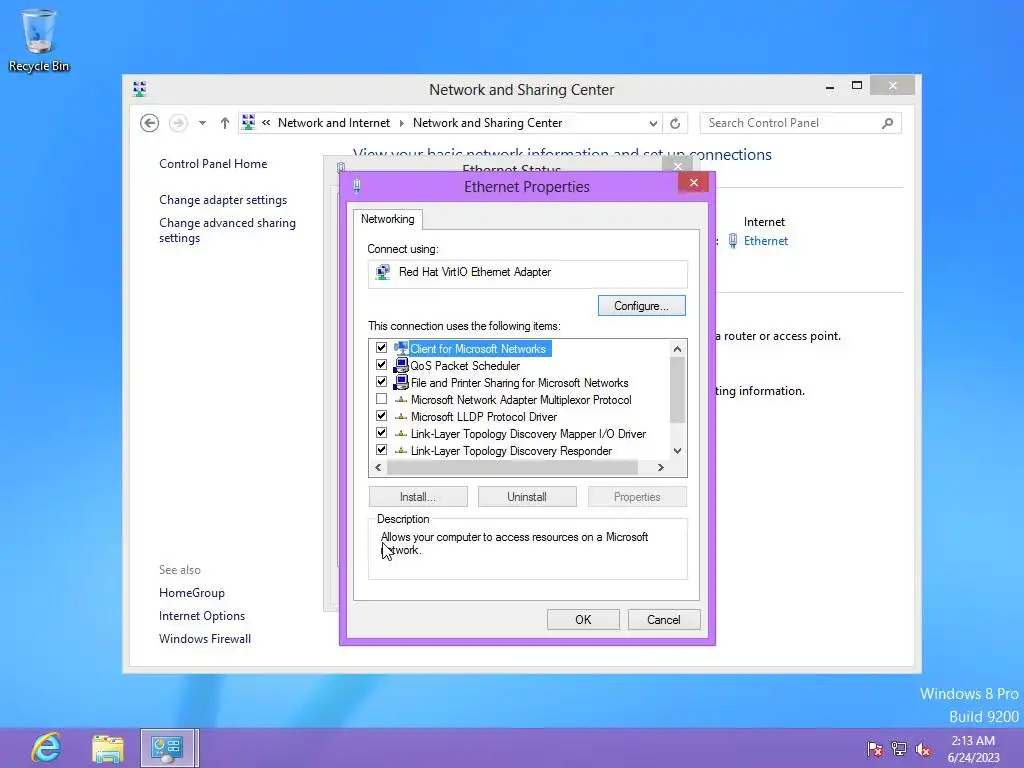
Task: Click the Control Panel icon in address bar
Action: (248, 123)
